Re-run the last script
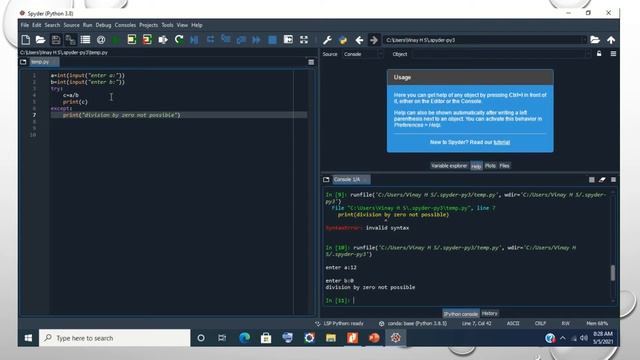The height and width of the screenshot is (360, 640). click(179, 40)
